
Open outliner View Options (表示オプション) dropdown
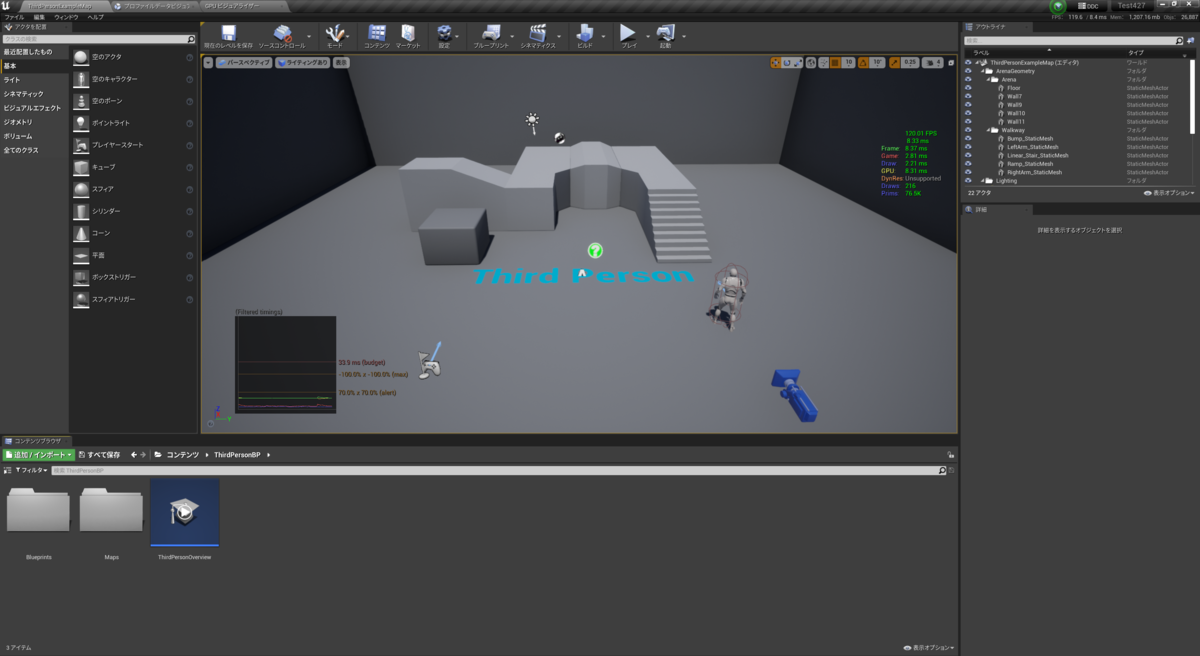click(x=1168, y=193)
